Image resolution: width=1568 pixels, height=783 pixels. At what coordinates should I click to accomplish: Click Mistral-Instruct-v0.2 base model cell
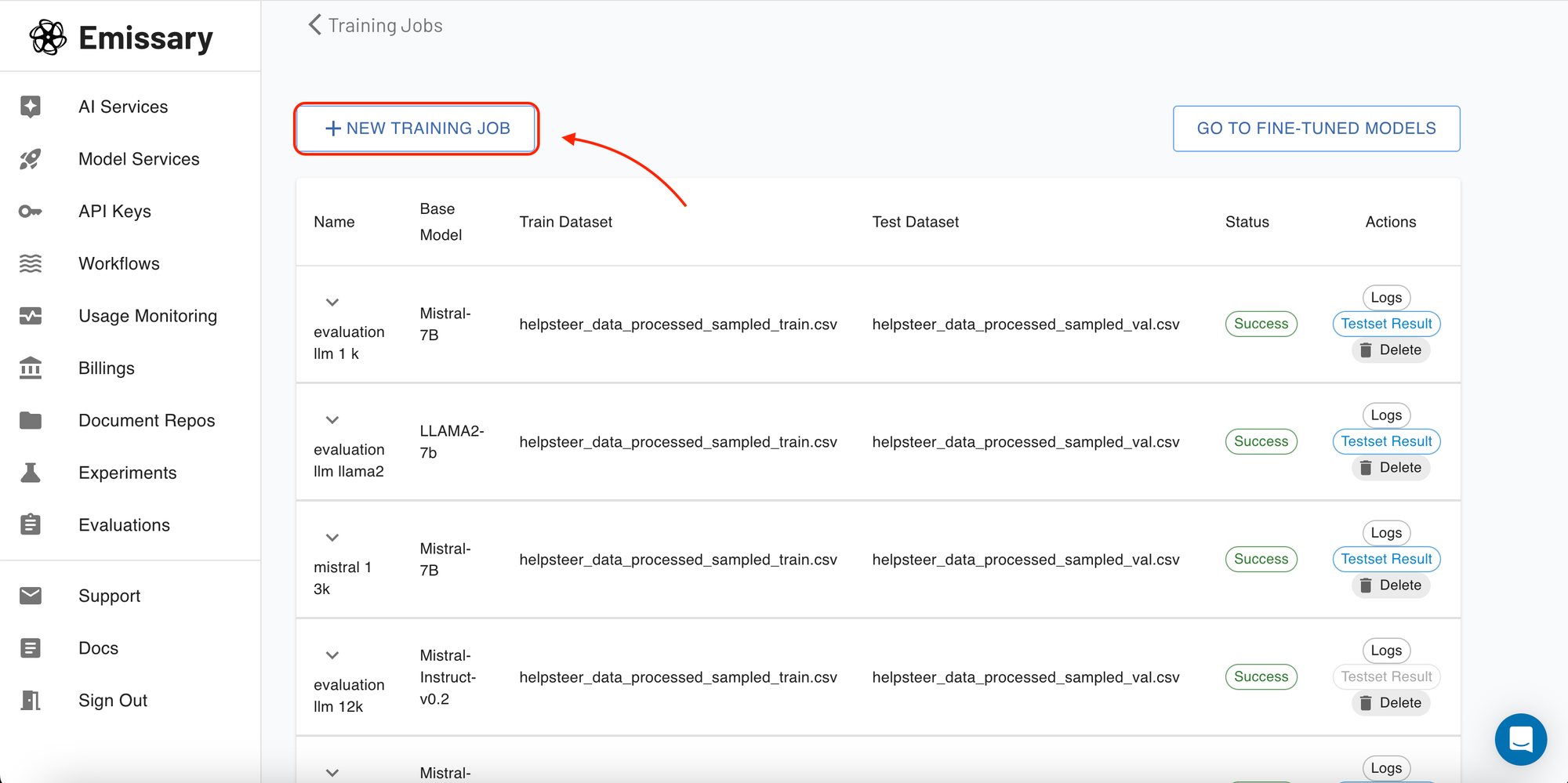448,676
